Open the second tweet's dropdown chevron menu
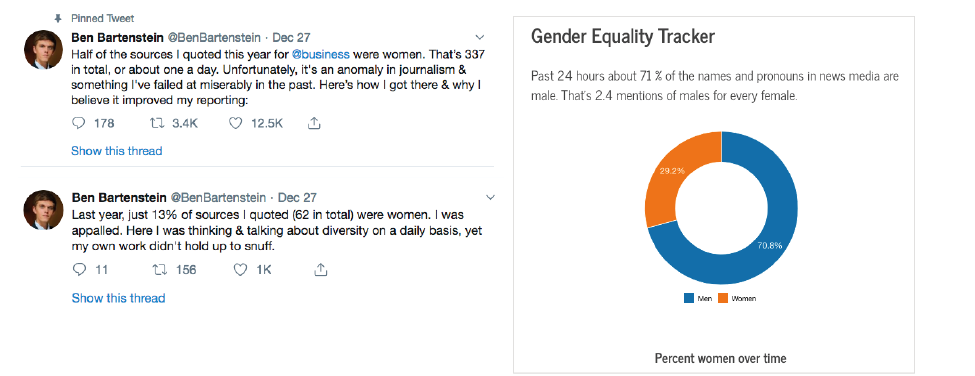 click(x=490, y=198)
